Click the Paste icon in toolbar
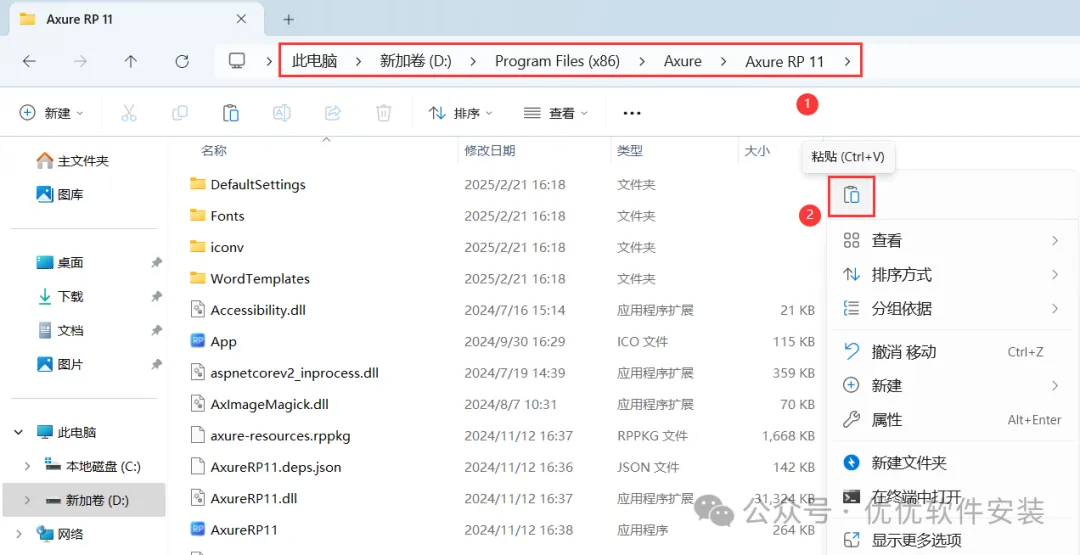 [231, 113]
